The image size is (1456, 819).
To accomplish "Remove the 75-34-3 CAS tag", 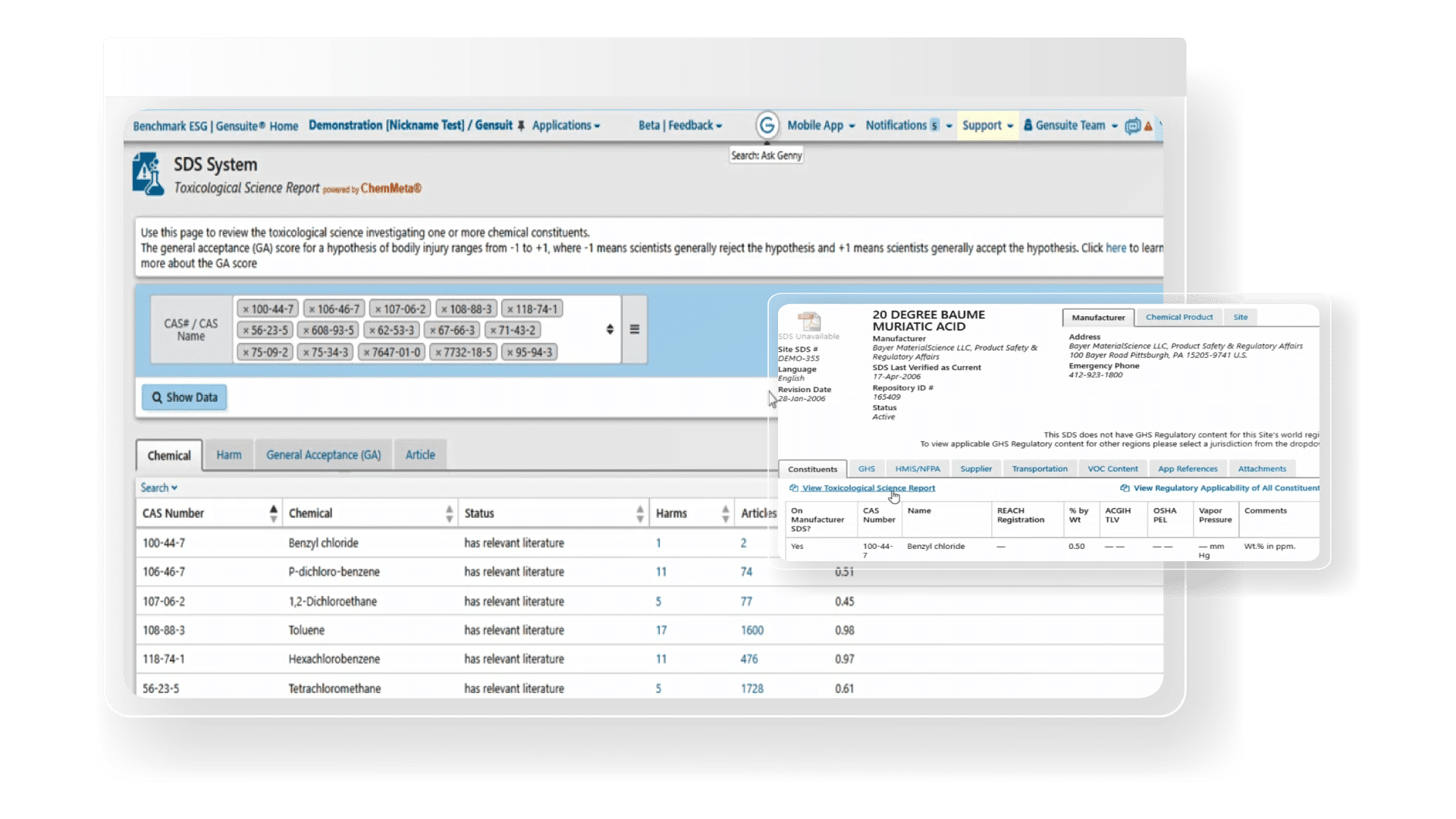I will [306, 353].
